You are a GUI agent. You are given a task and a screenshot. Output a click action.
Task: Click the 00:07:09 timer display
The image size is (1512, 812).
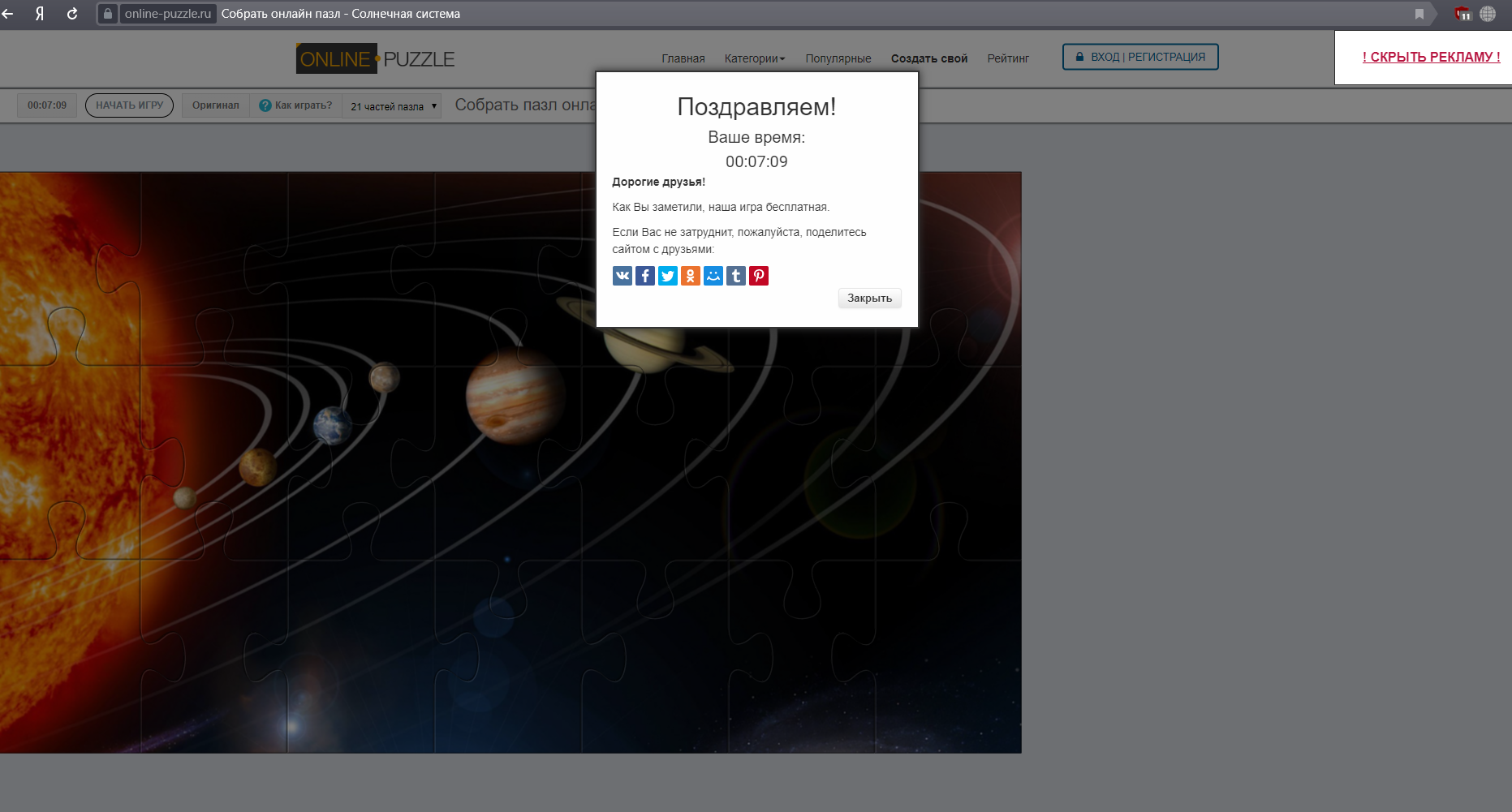coord(47,105)
